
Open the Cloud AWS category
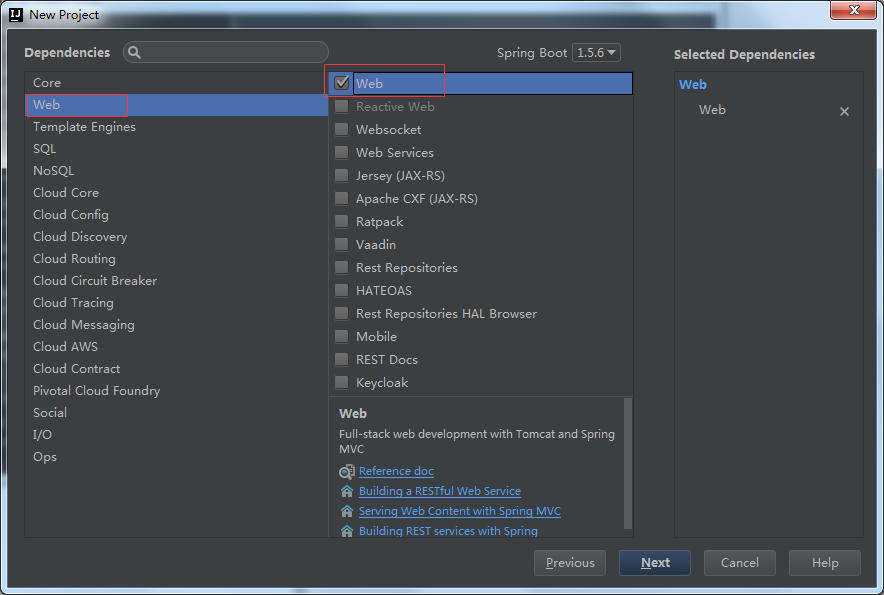pos(176,347)
